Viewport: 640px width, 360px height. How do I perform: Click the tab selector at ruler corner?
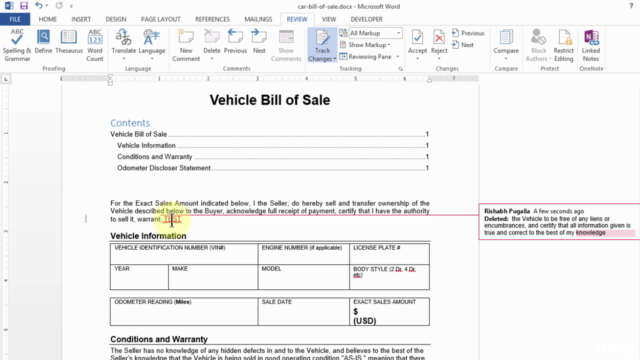tap(6, 79)
